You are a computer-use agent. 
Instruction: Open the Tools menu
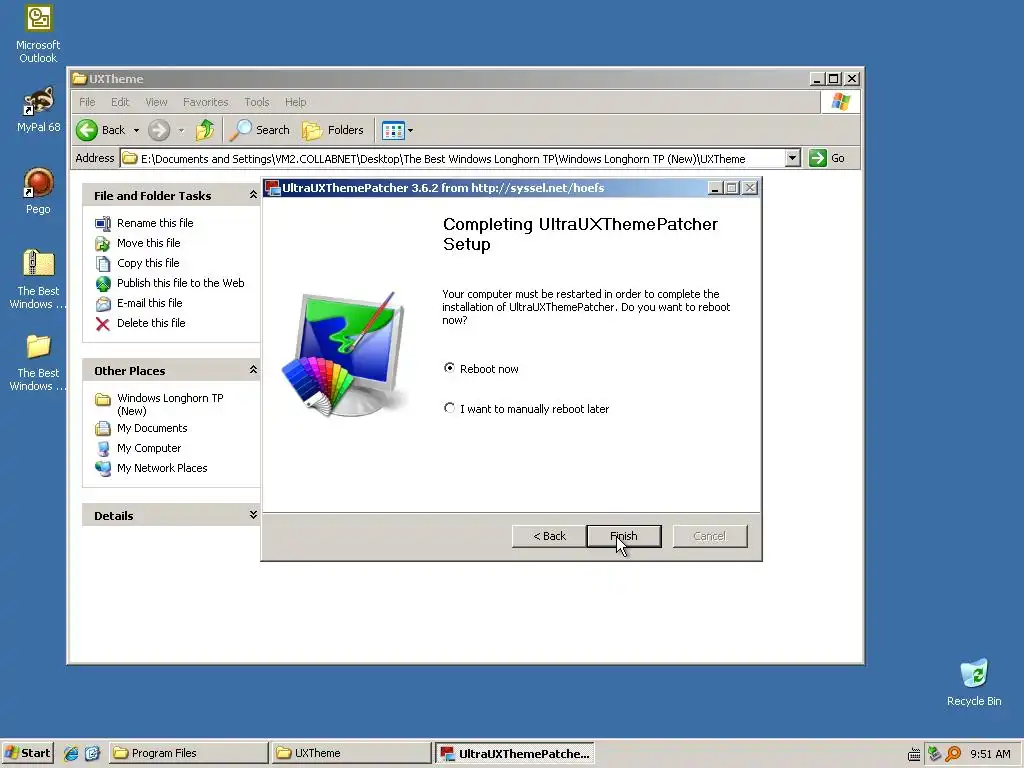point(257,102)
